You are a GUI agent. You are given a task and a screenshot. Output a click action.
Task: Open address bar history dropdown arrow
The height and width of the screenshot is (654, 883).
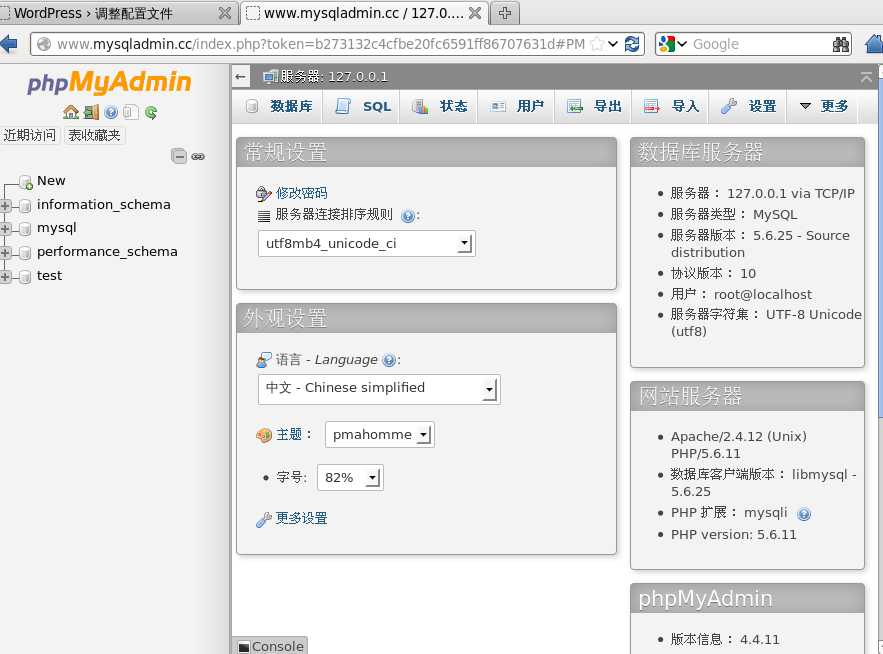[x=613, y=44]
